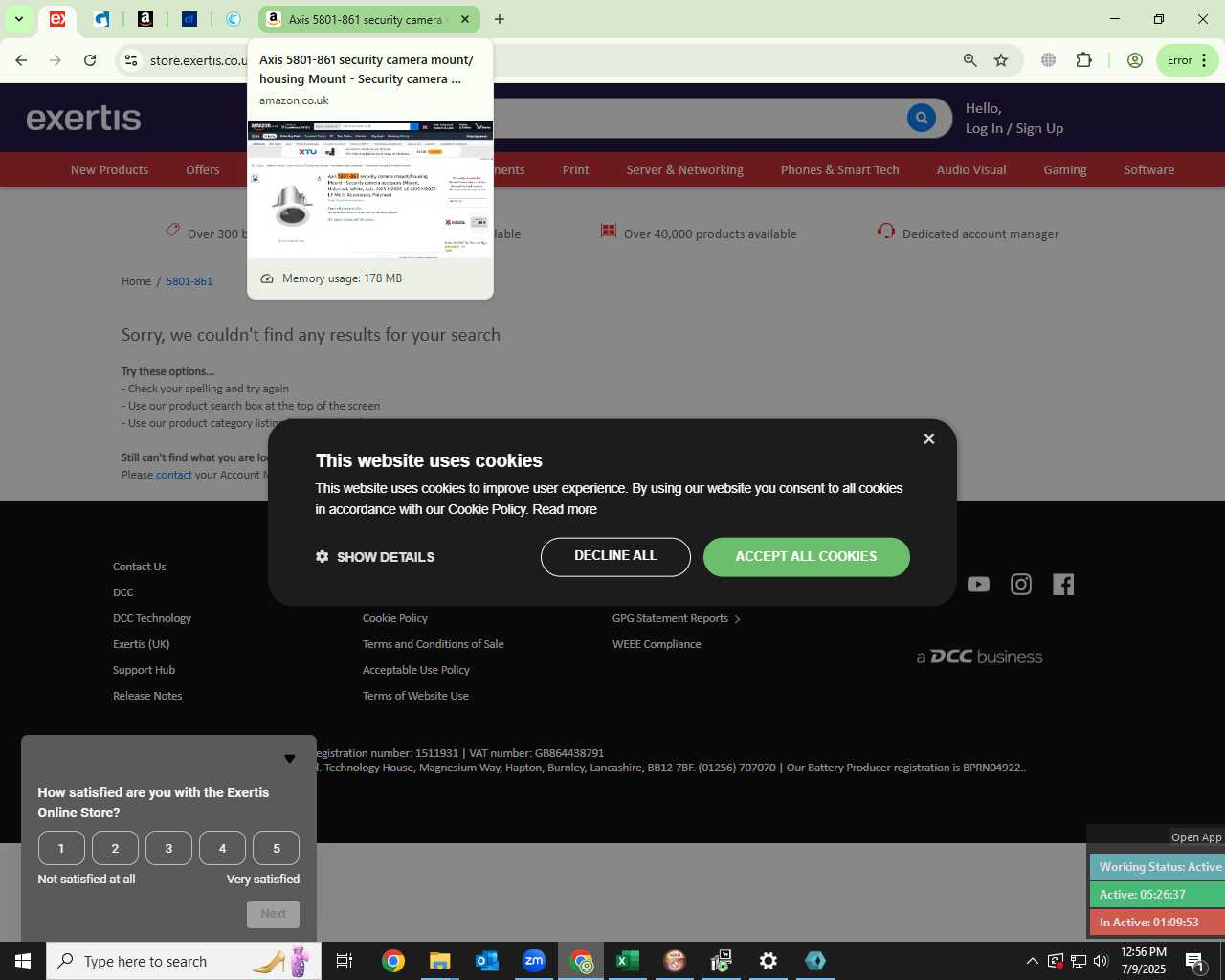Open Zoom from the taskbar

tap(534, 961)
